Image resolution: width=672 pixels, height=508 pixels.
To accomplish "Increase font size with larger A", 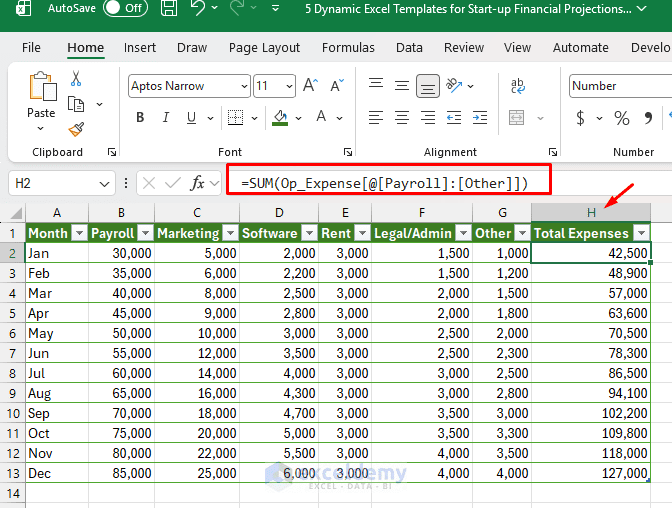I will pos(310,86).
